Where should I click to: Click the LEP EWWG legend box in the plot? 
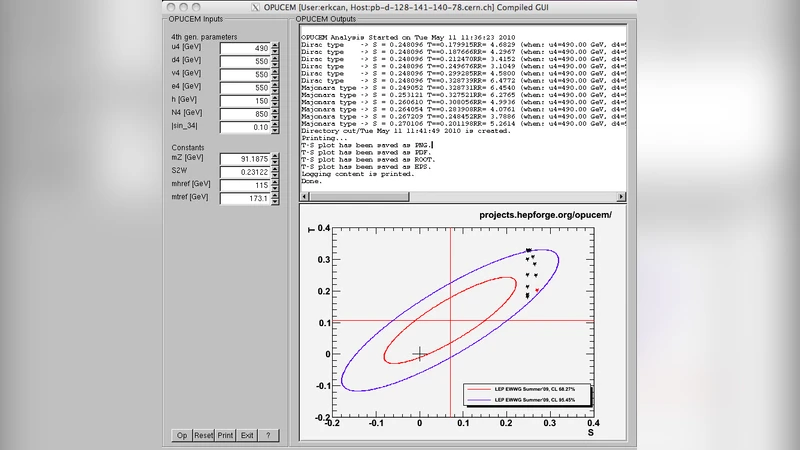point(526,394)
